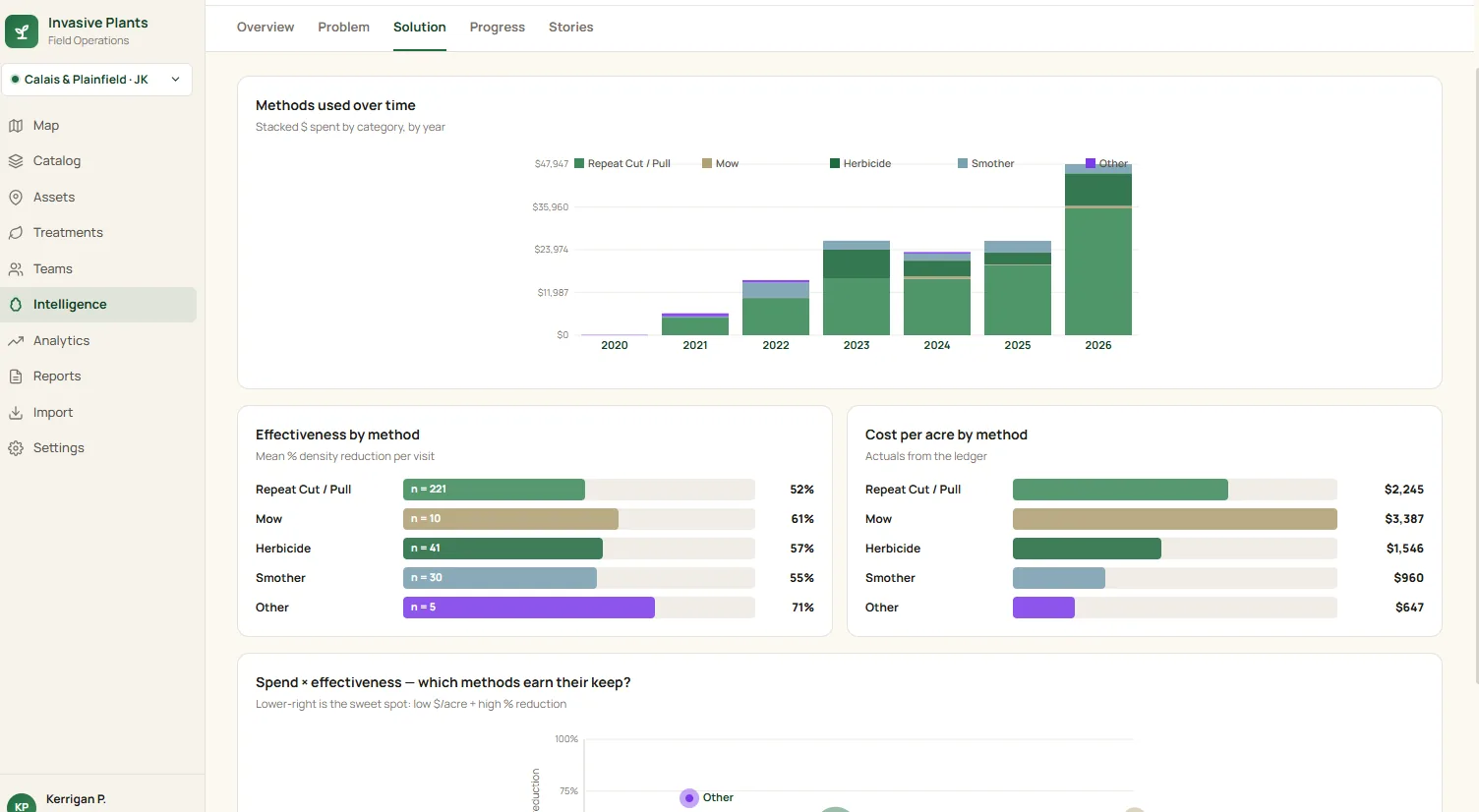Click the Reports document icon
The width and height of the screenshot is (1479, 812).
16,377
